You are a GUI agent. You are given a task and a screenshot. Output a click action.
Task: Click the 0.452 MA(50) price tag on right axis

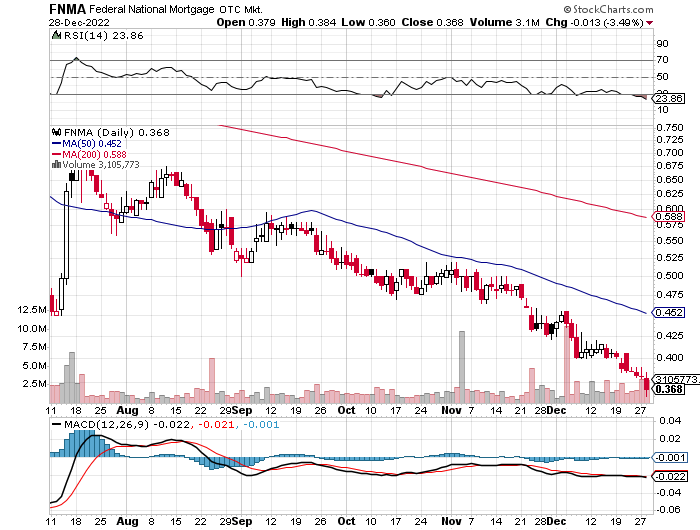click(x=668, y=312)
